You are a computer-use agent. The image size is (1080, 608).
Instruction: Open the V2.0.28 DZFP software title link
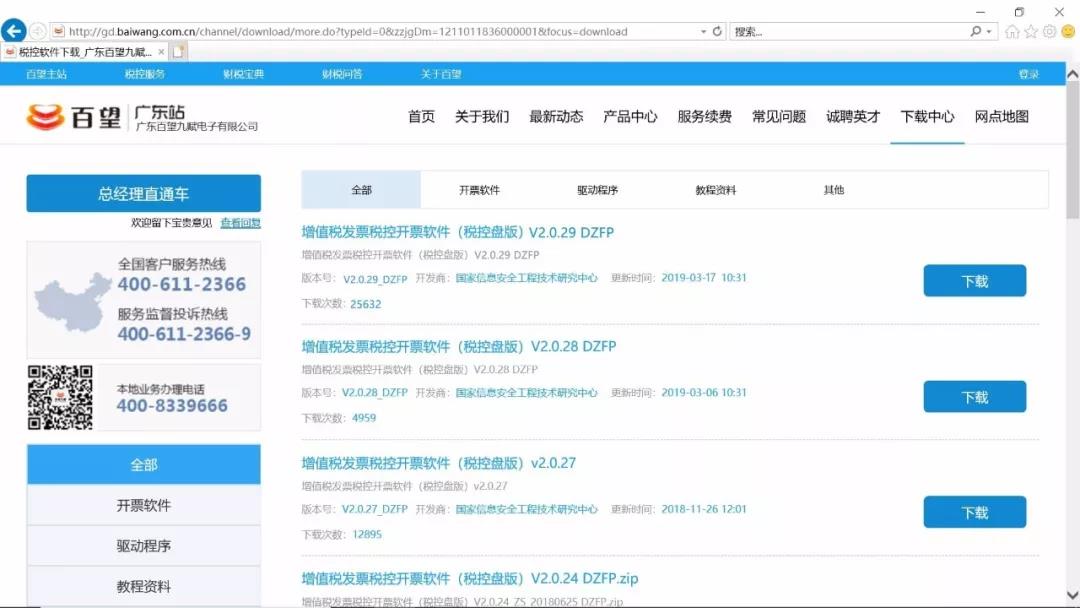click(459, 346)
